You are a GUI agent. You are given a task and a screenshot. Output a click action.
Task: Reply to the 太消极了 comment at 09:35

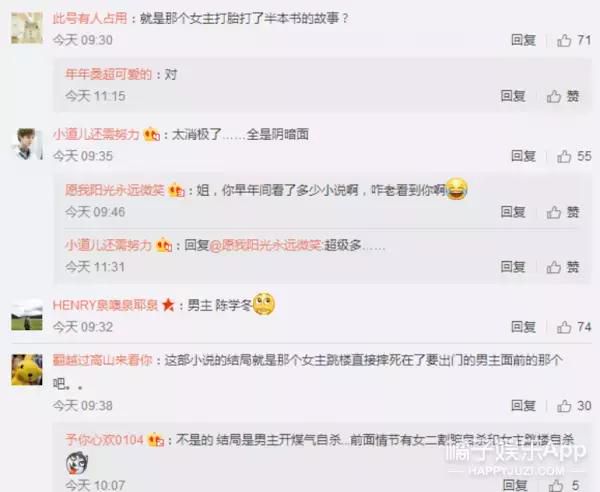coord(523,156)
